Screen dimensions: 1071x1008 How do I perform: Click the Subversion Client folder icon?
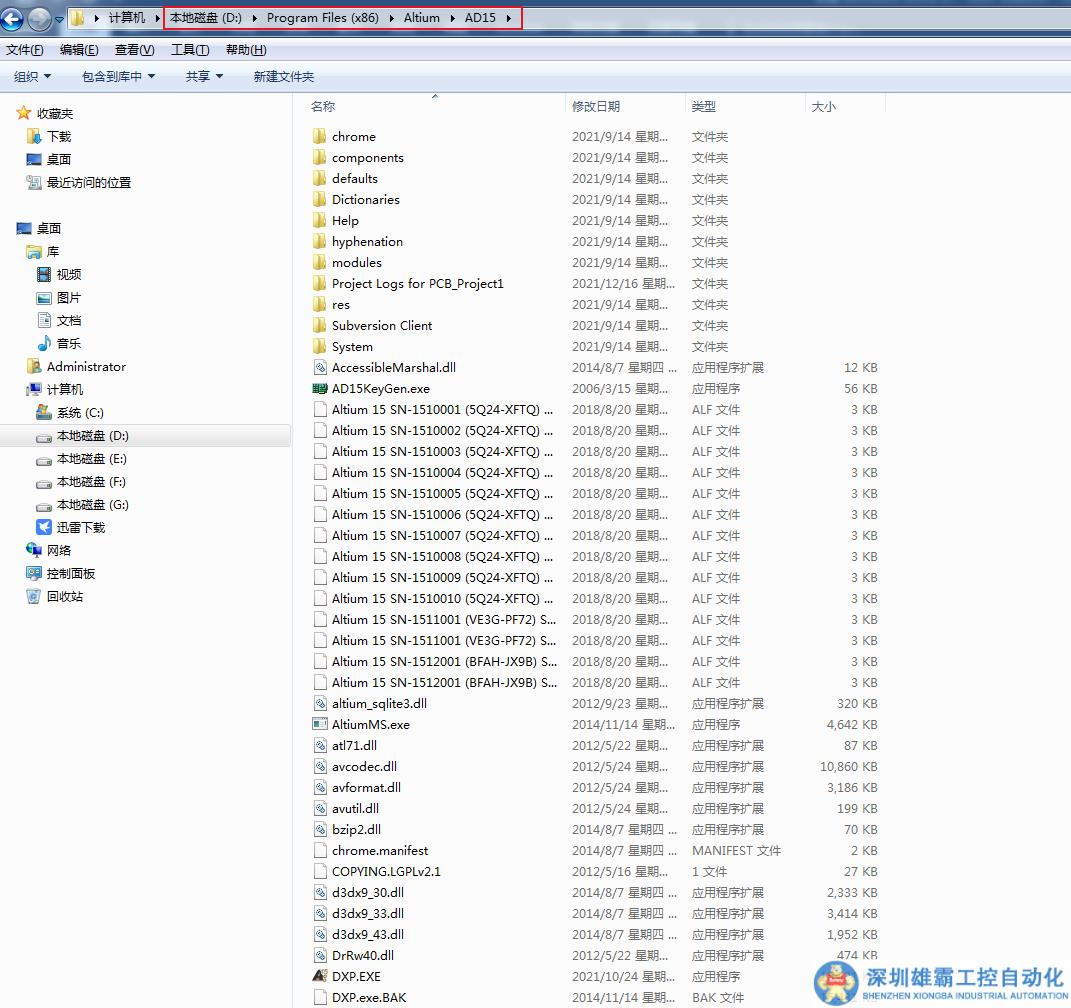[320, 326]
